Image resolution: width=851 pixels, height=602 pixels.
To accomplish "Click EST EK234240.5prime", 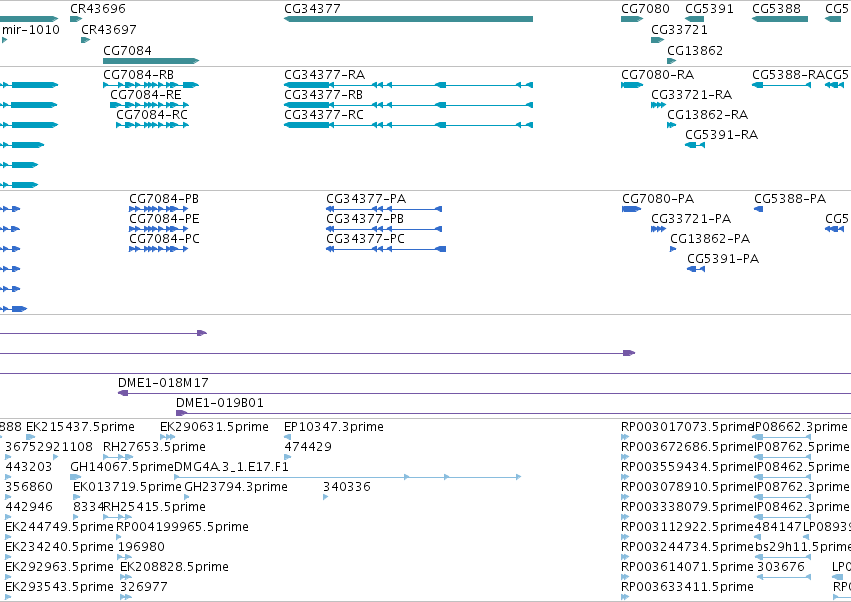I will point(59,548).
